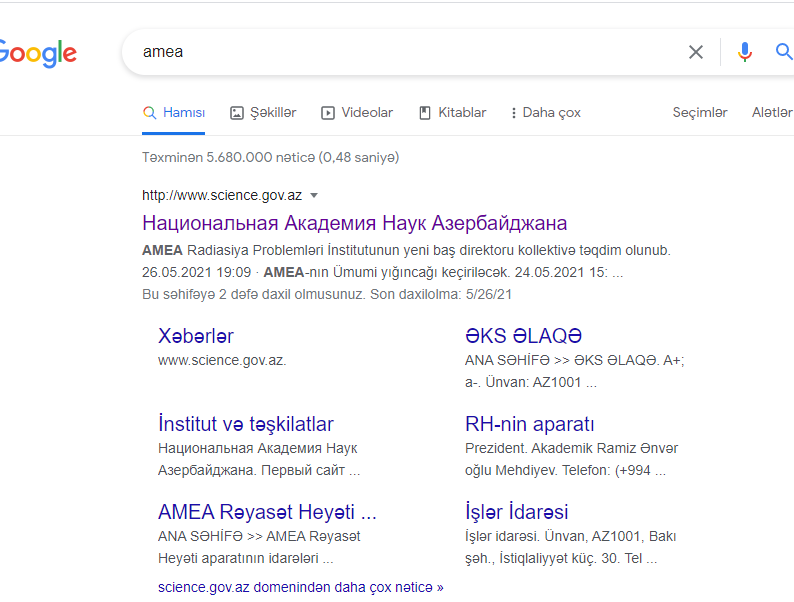Open the Xəbərlər sitelink

(x=196, y=336)
